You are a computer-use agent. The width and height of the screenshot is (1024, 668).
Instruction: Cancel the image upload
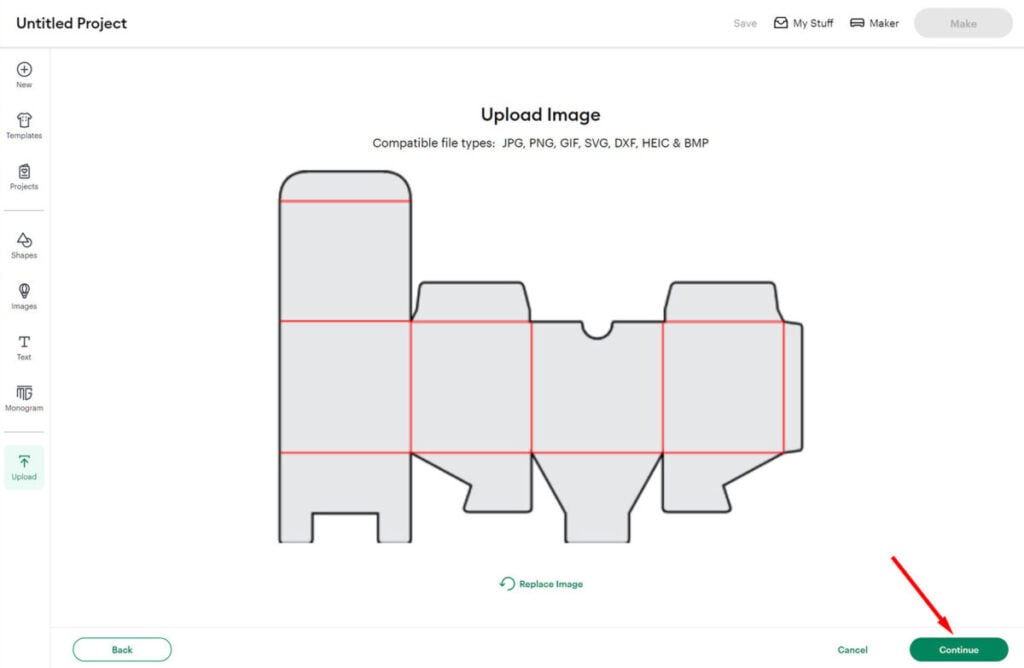(x=852, y=650)
